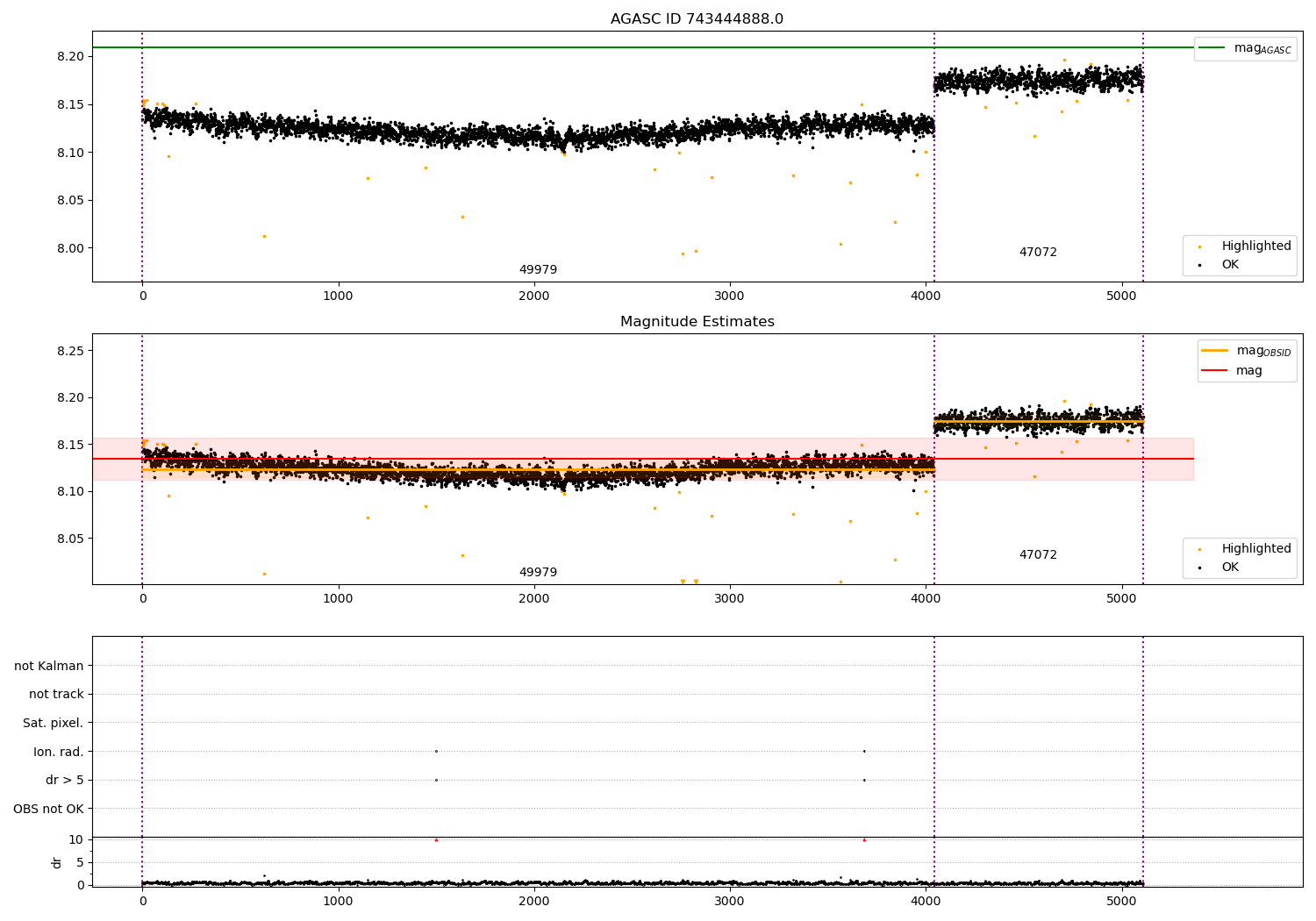Click the '8.10' tick in Magnitude Estimates plot
This screenshot has height=921, width=1316.
tap(69, 491)
